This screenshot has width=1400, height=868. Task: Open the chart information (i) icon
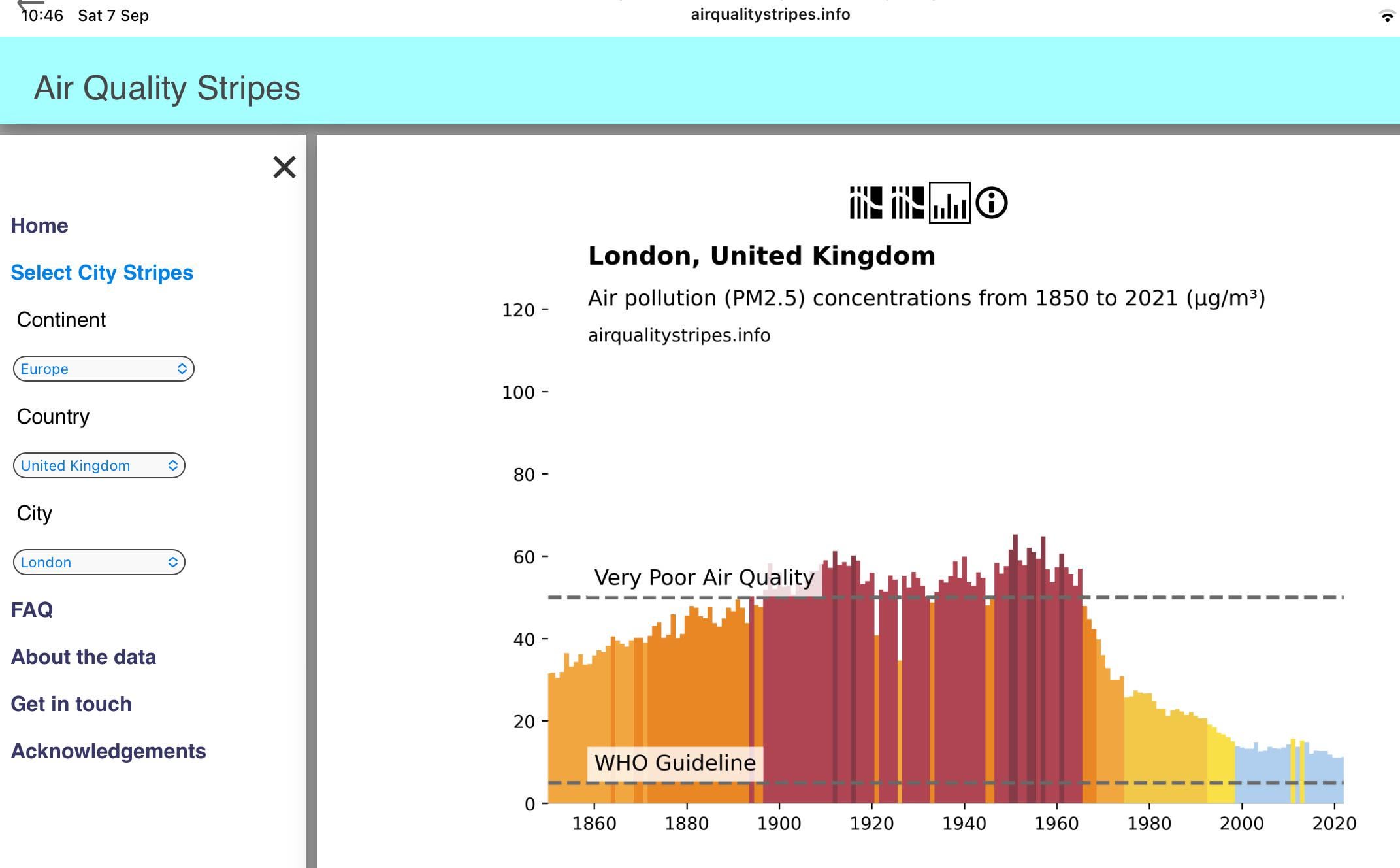click(x=991, y=203)
